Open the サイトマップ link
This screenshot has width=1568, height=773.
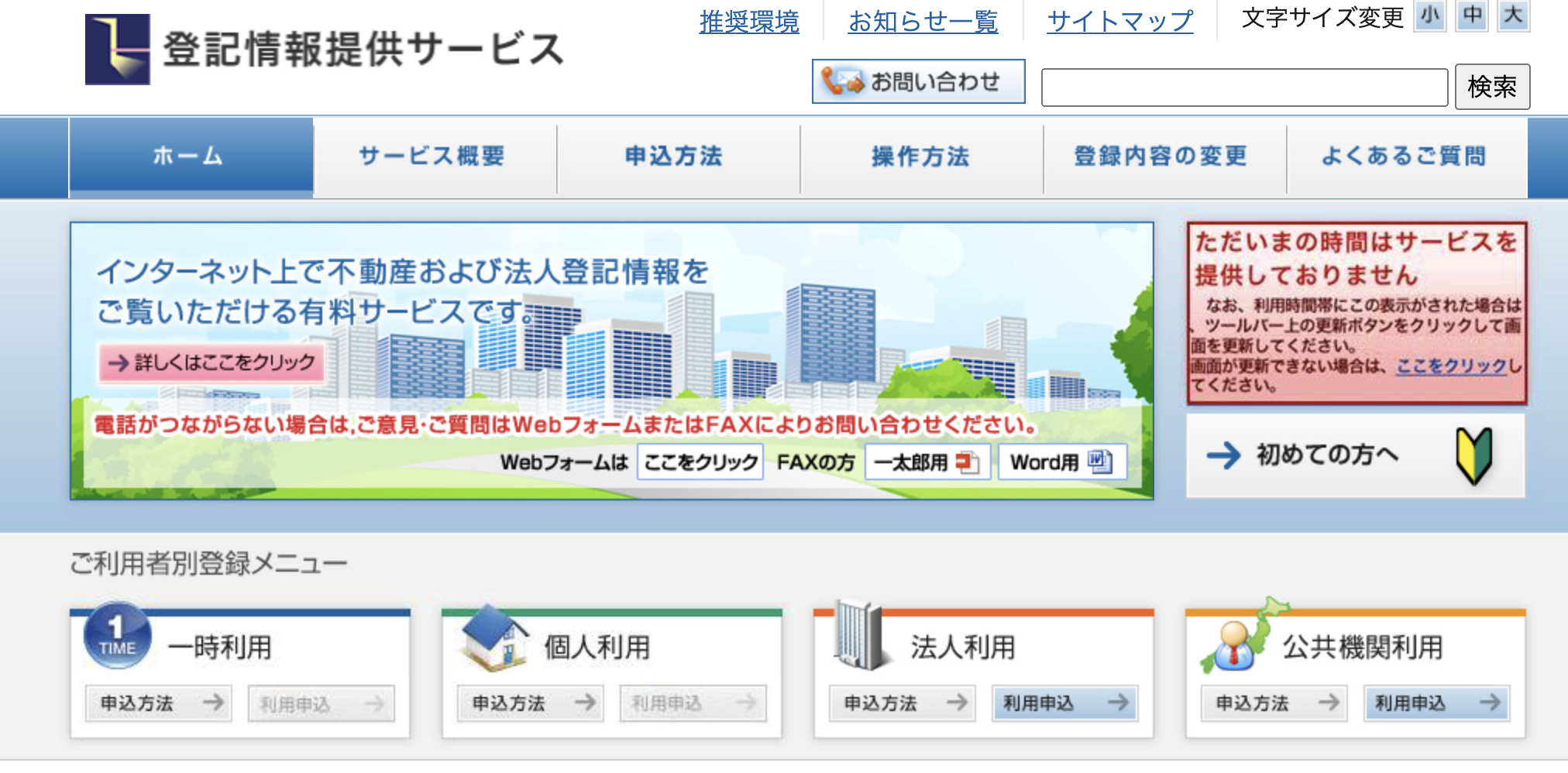click(x=1119, y=21)
